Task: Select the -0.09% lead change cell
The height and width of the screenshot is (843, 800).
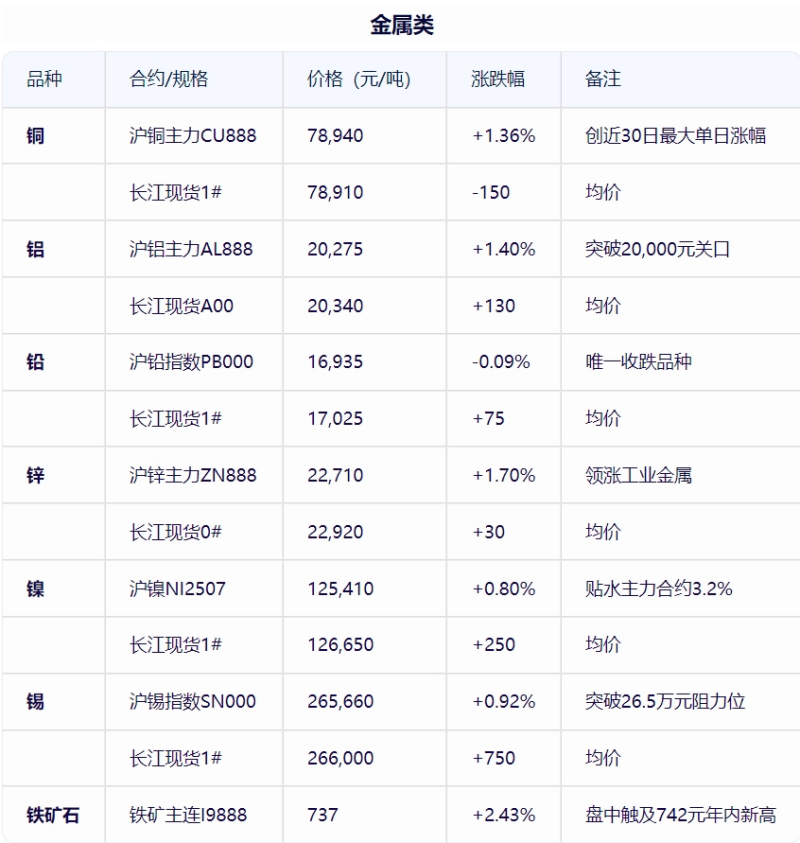Action: coord(501,362)
